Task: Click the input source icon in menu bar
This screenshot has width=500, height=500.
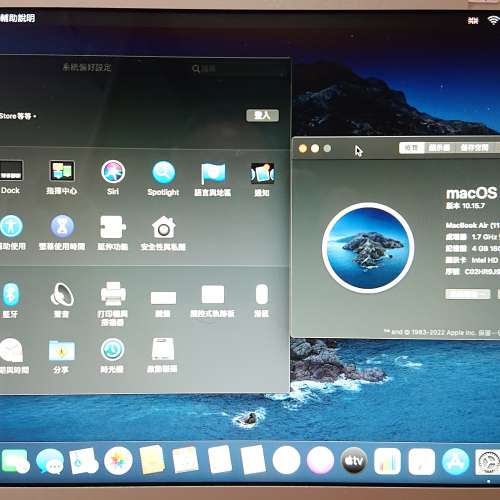Action: 473,21
